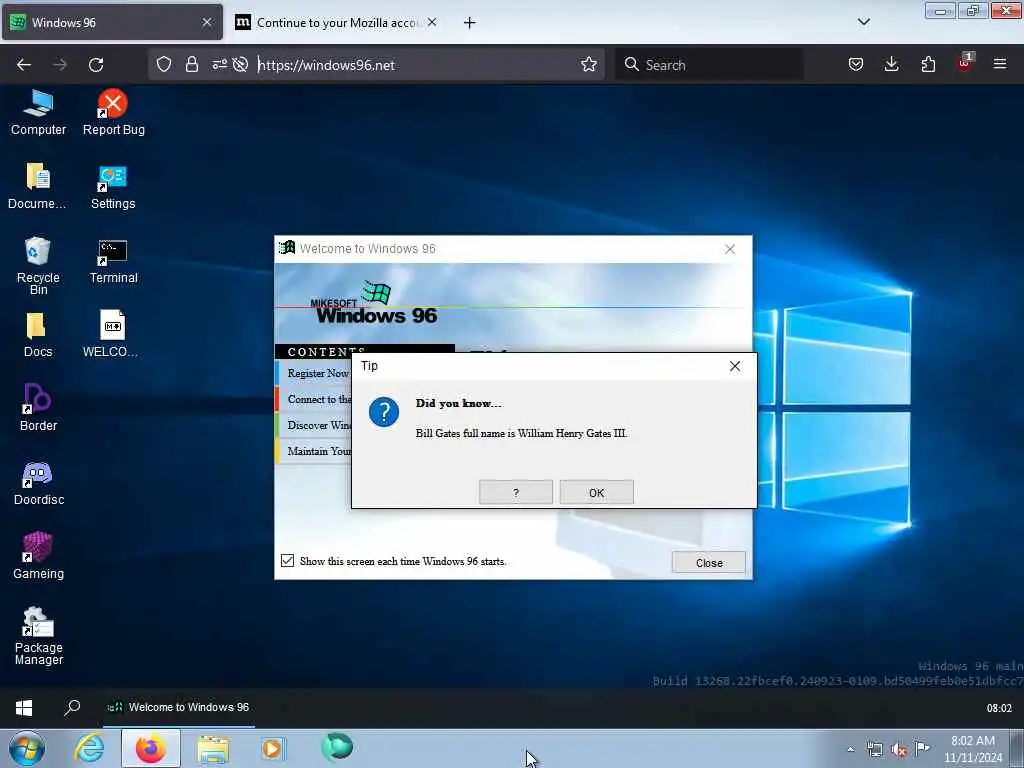Click the green globe taskbar icon

coord(337,747)
